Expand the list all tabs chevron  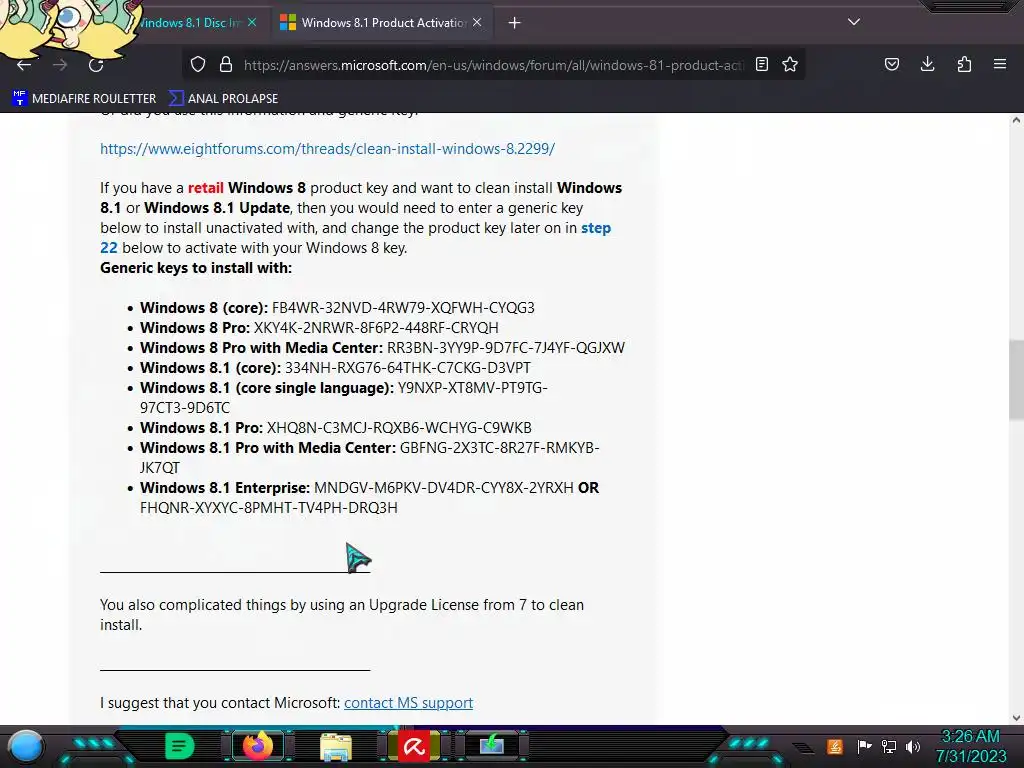tap(854, 22)
